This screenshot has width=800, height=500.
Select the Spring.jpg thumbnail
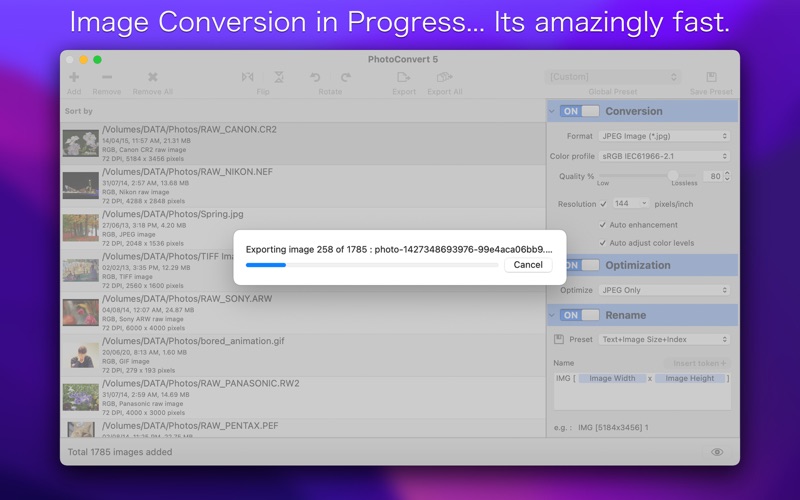coord(81,228)
